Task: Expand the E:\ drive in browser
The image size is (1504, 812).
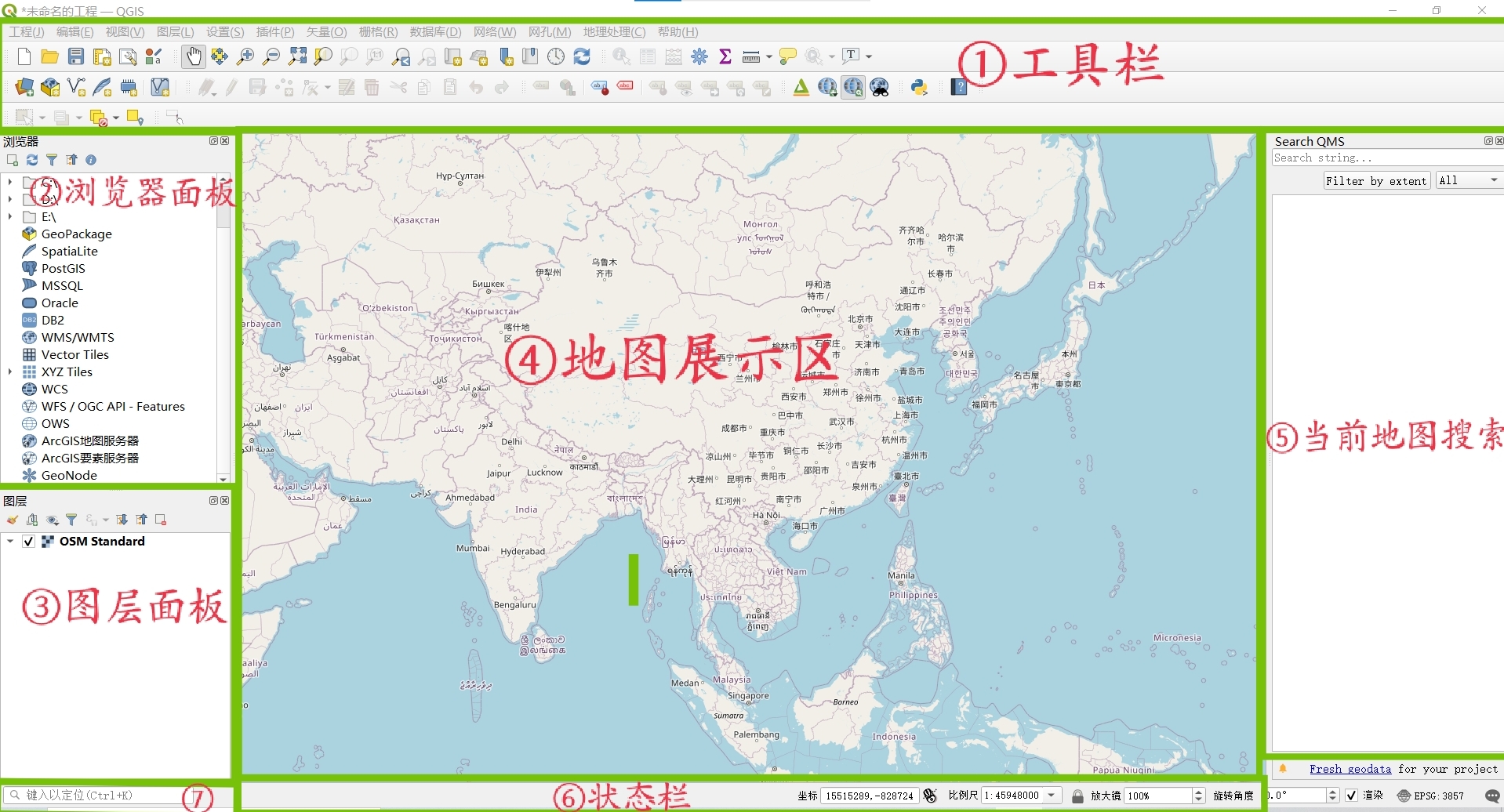Action: click(x=9, y=216)
